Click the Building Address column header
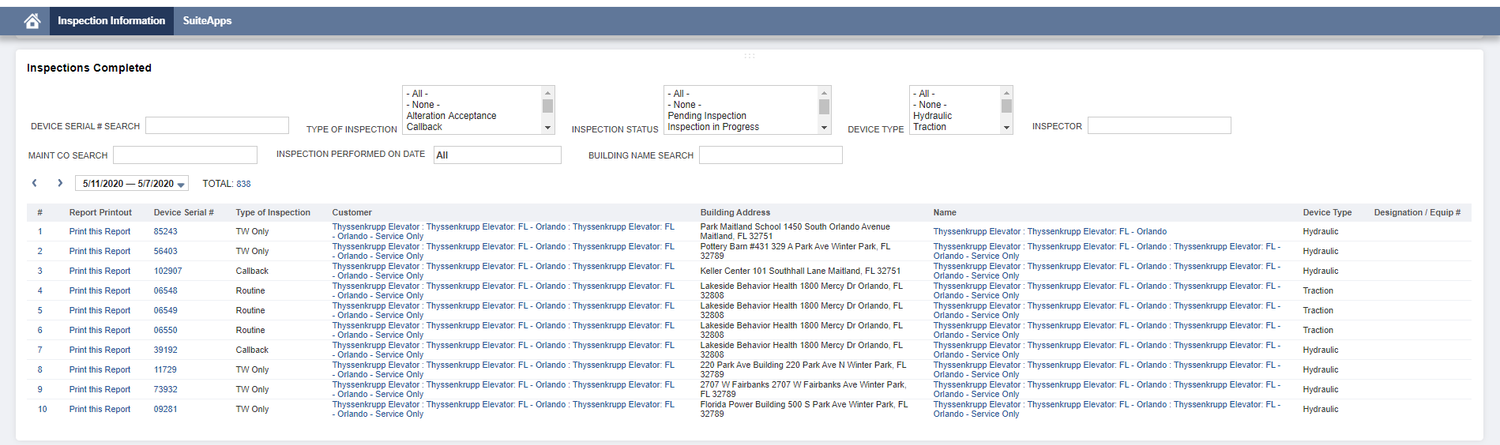Image resolution: width=1500 pixels, height=445 pixels. click(735, 213)
